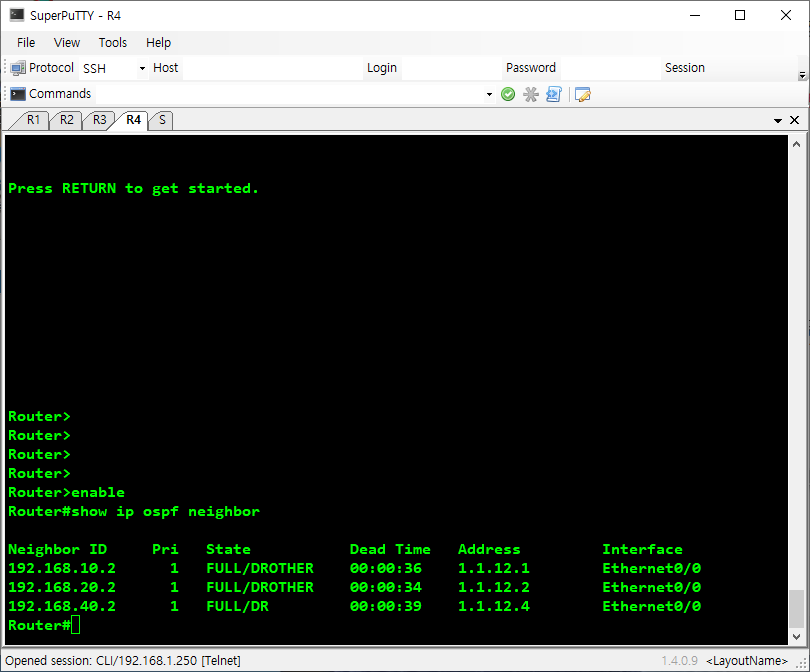Click the 'Router>enable' line
Image resolution: width=810 pixels, height=672 pixels.
[67, 492]
